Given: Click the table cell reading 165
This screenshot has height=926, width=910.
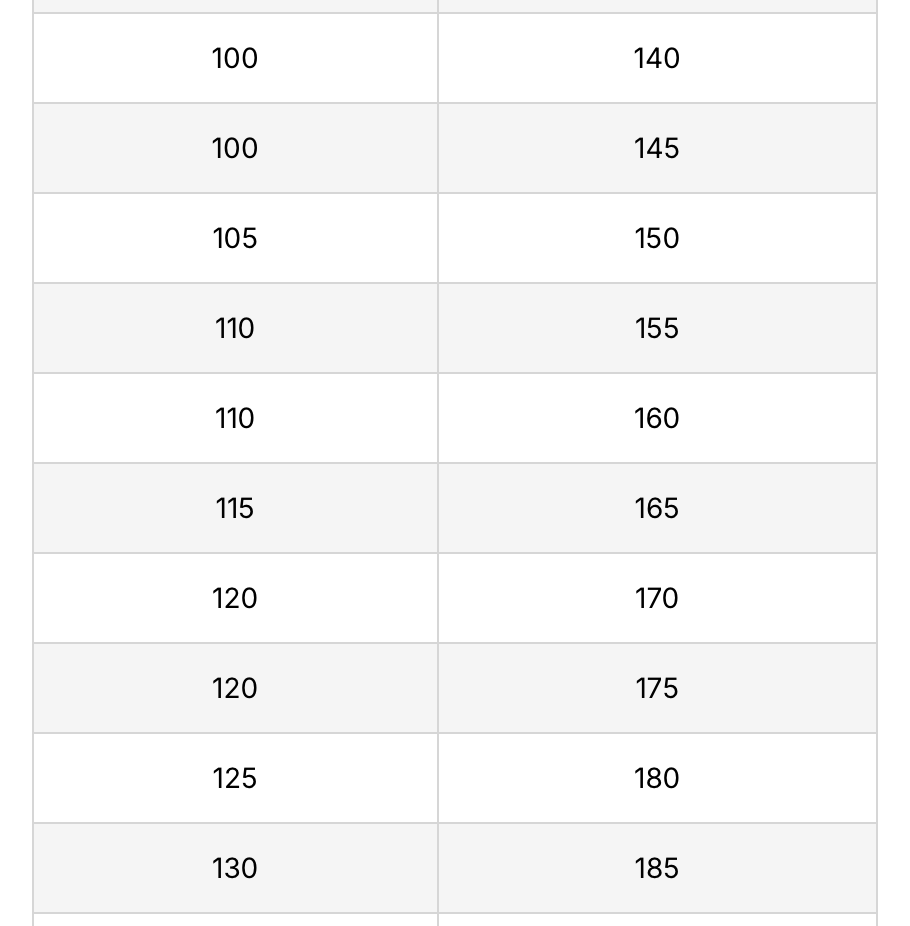Looking at the screenshot, I should 657,508.
